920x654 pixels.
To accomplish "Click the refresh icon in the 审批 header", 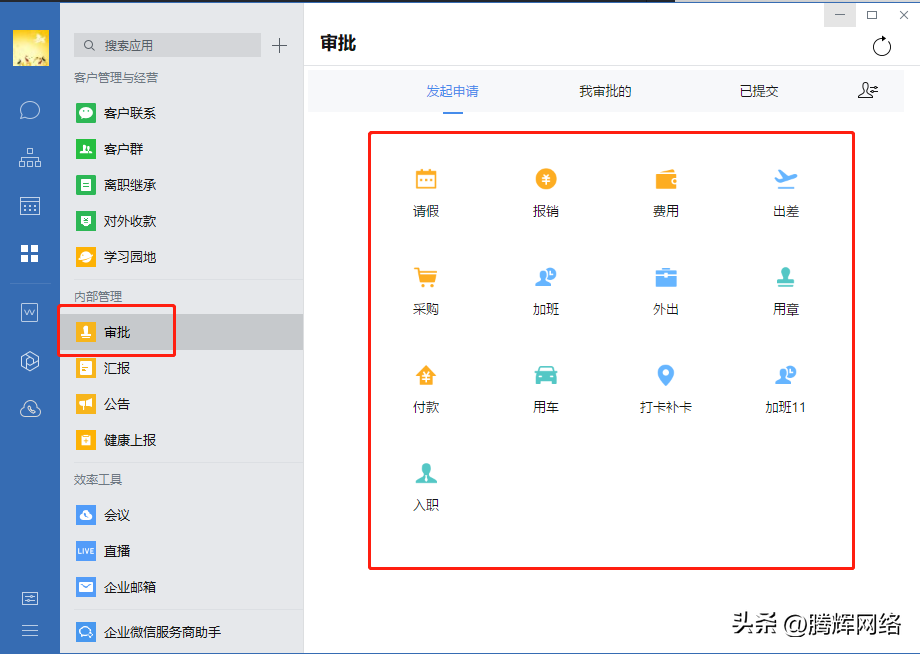I will coord(881,46).
